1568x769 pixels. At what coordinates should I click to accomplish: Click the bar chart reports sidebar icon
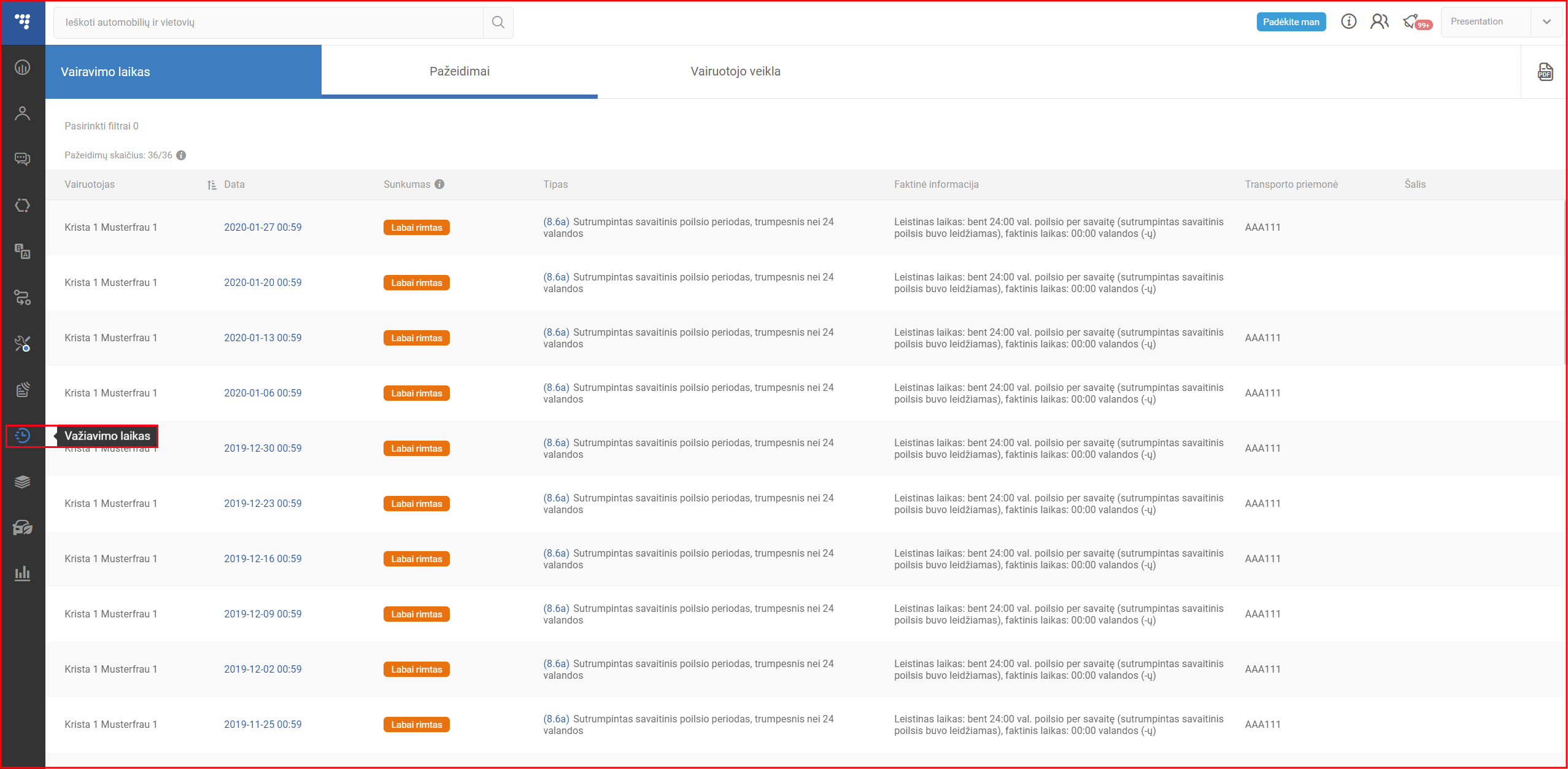point(23,574)
